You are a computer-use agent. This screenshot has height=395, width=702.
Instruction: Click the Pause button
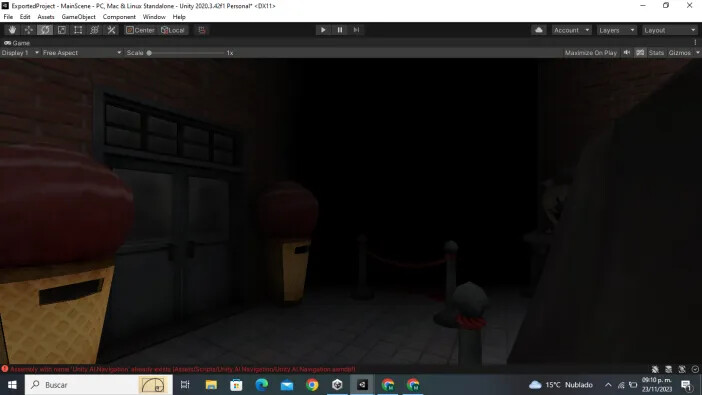pyautogui.click(x=340, y=30)
